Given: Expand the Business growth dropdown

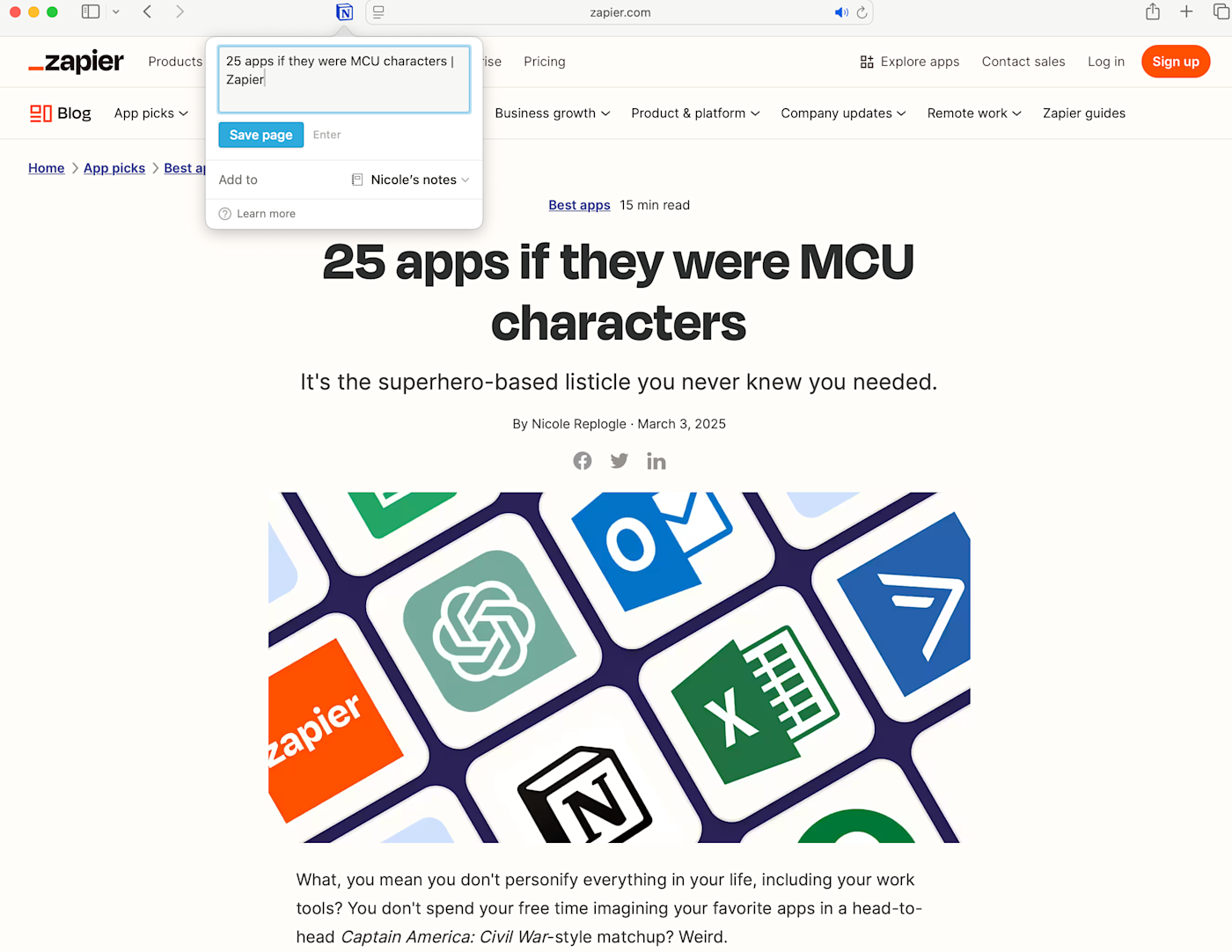Looking at the screenshot, I should coord(553,114).
